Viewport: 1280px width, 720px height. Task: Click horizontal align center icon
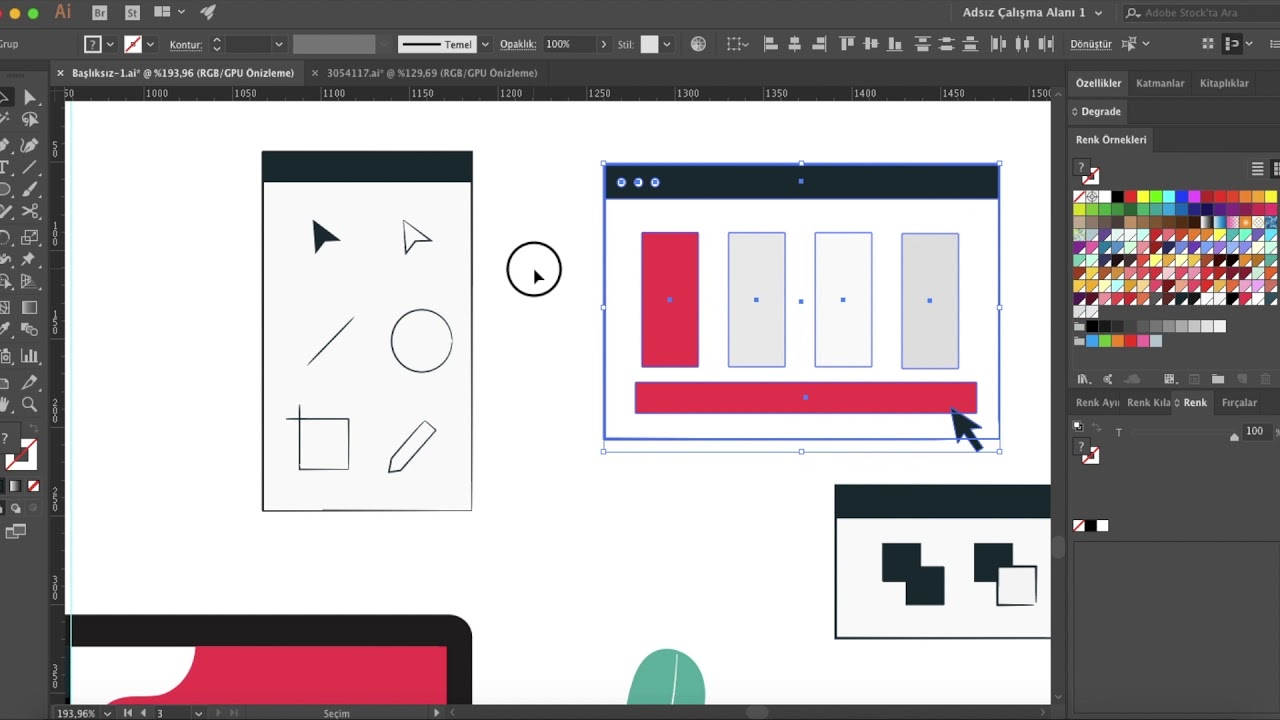(x=795, y=44)
